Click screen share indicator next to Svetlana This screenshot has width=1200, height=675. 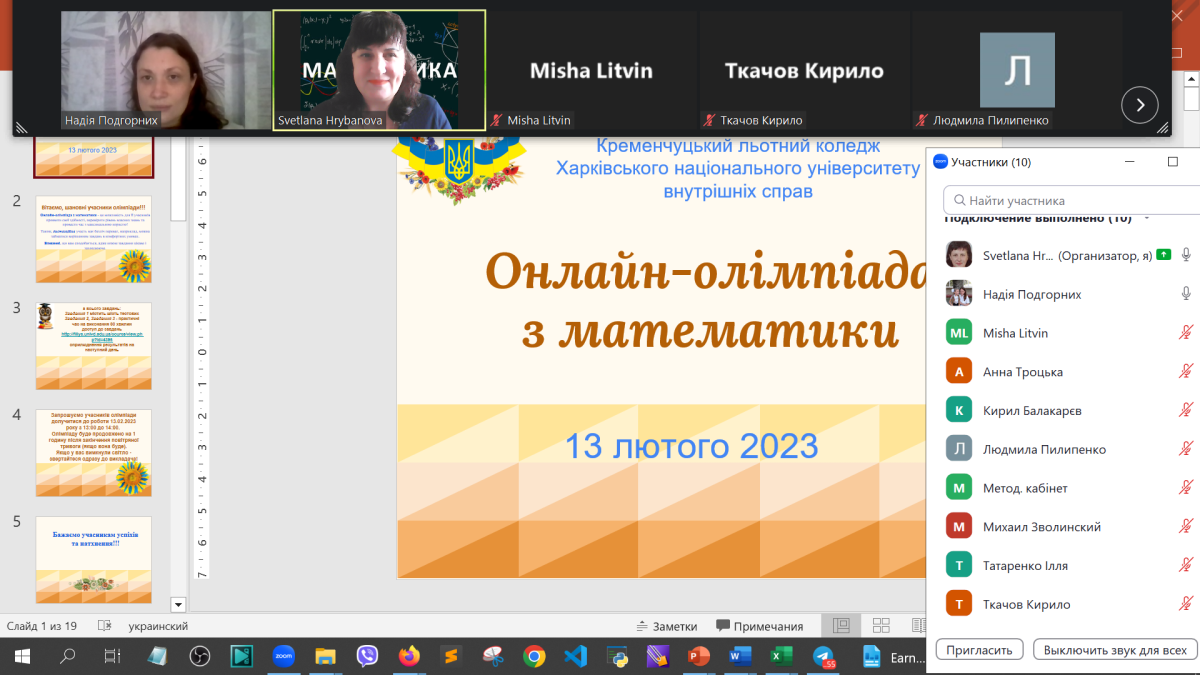coord(1163,255)
